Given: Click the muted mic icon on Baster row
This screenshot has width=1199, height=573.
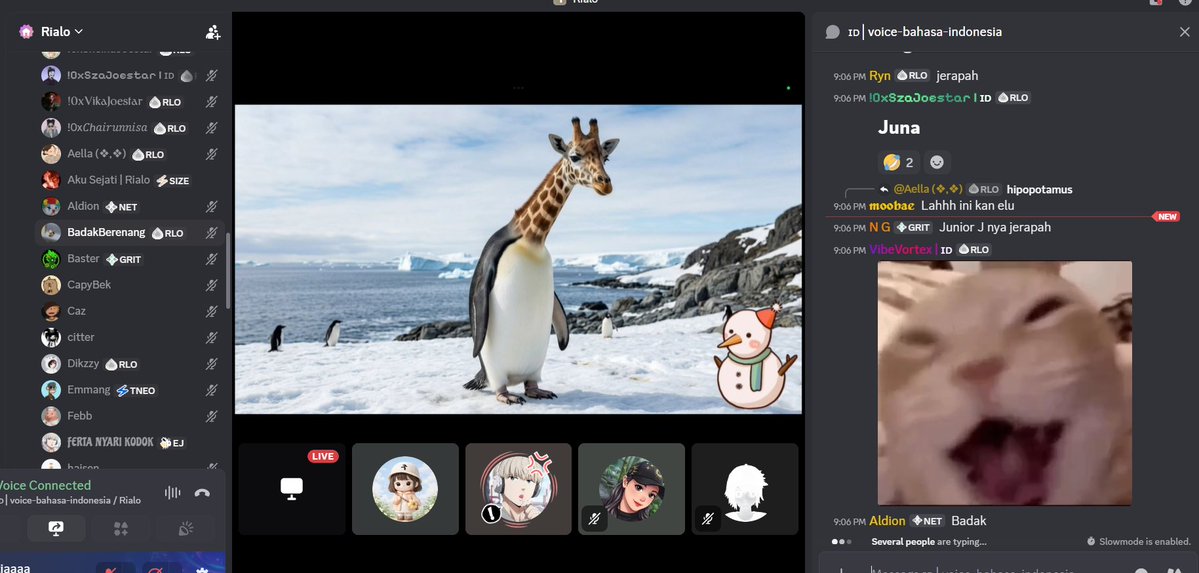Looking at the screenshot, I should tap(212, 259).
